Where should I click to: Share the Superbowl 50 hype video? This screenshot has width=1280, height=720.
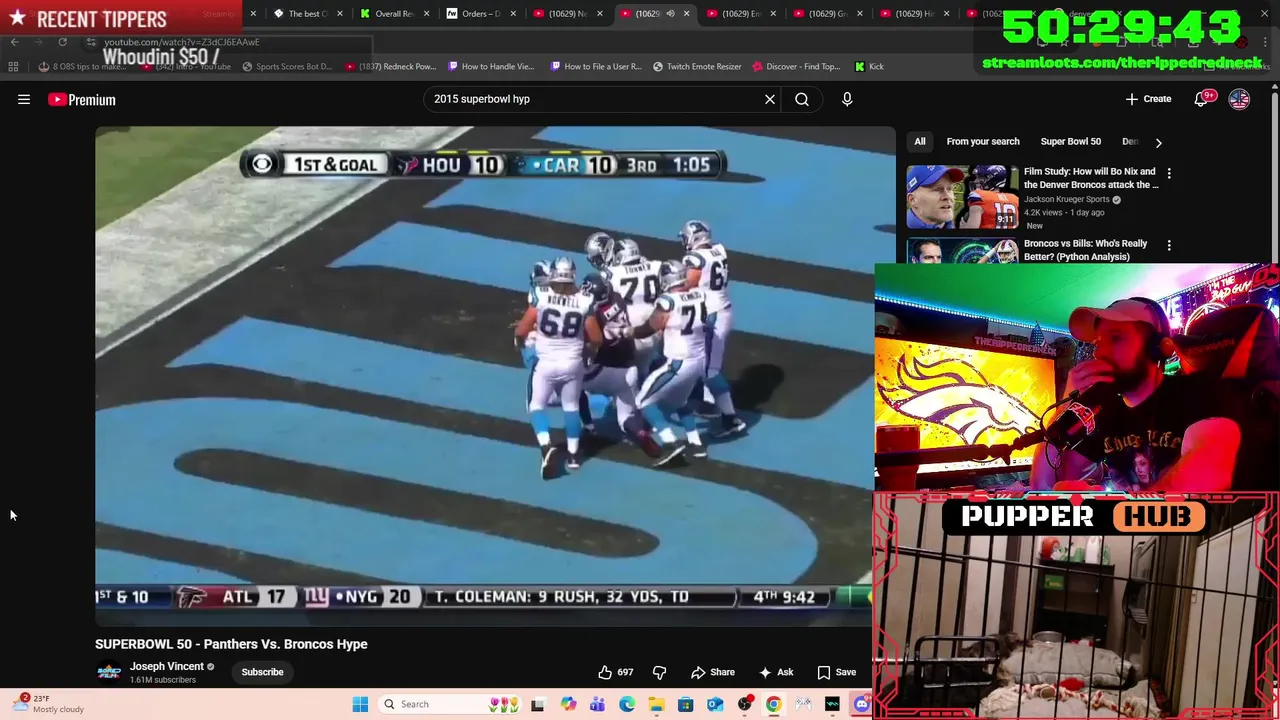pyautogui.click(x=713, y=672)
